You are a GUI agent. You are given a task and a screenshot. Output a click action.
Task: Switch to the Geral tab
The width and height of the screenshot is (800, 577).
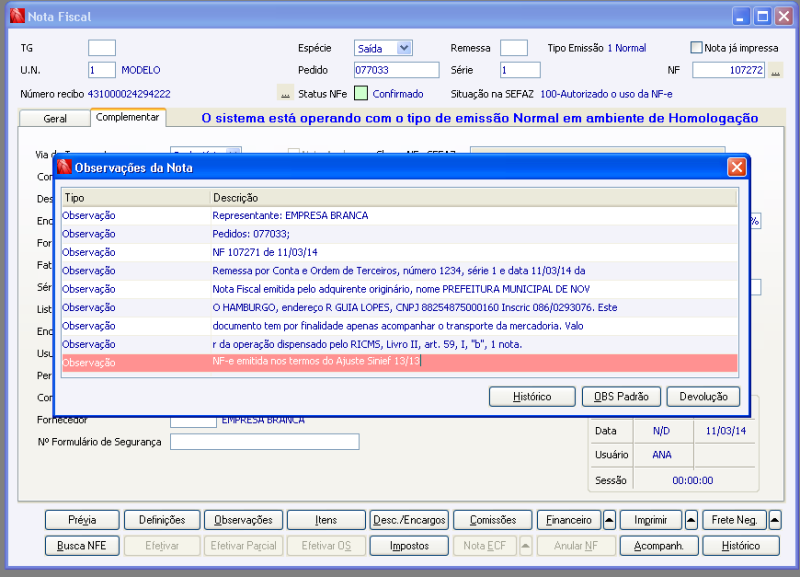pos(55,118)
